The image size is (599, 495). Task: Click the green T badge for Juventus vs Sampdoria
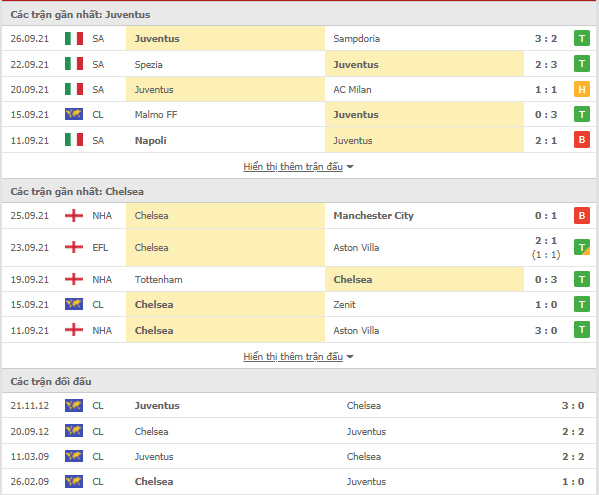(x=582, y=39)
